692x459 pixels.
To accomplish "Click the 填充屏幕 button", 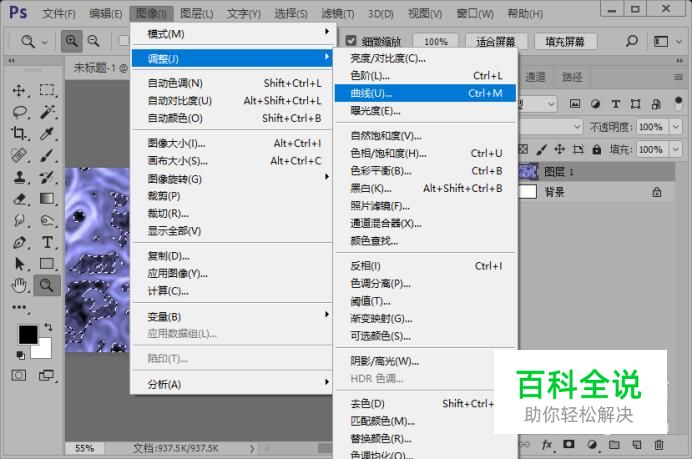I will 565,41.
